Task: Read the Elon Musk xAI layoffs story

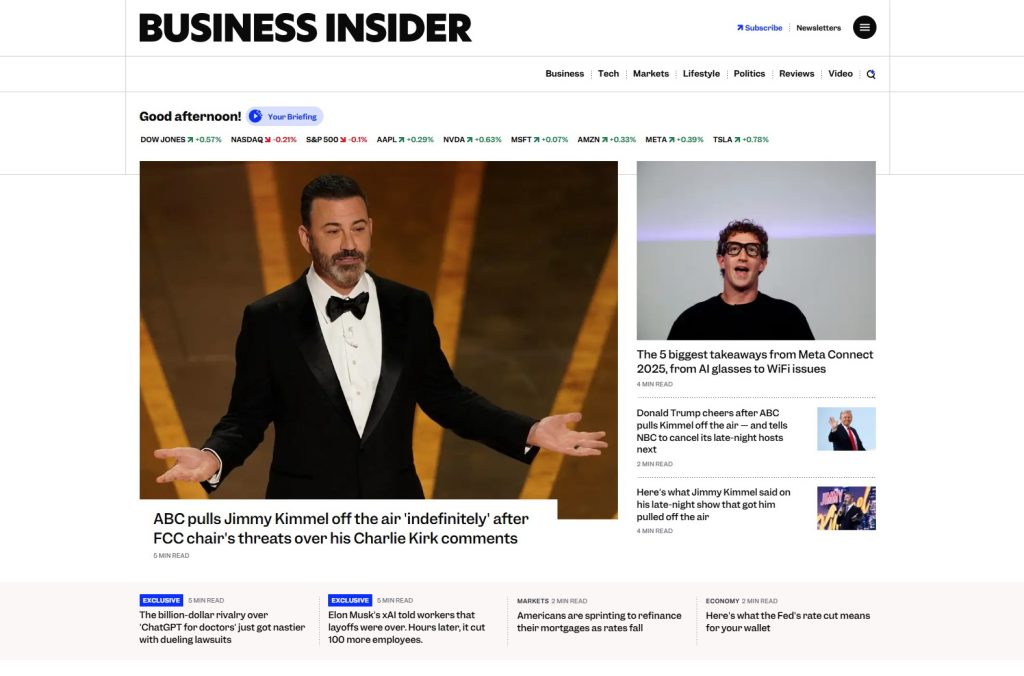Action: pyautogui.click(x=406, y=627)
